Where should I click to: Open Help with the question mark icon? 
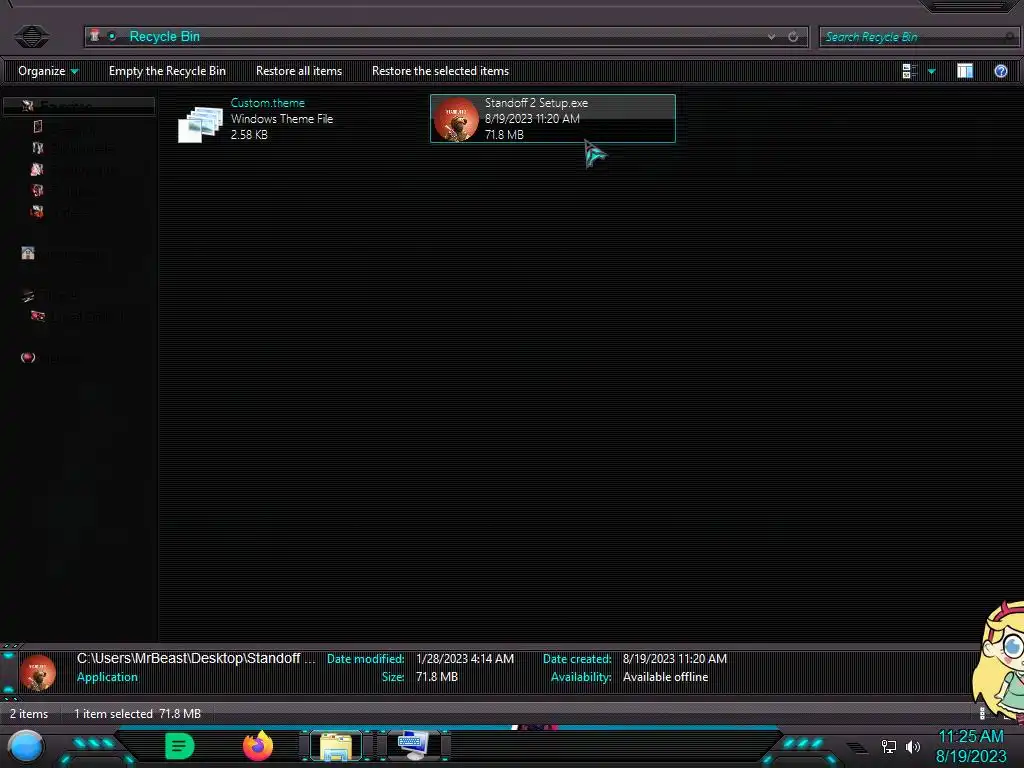(1000, 71)
